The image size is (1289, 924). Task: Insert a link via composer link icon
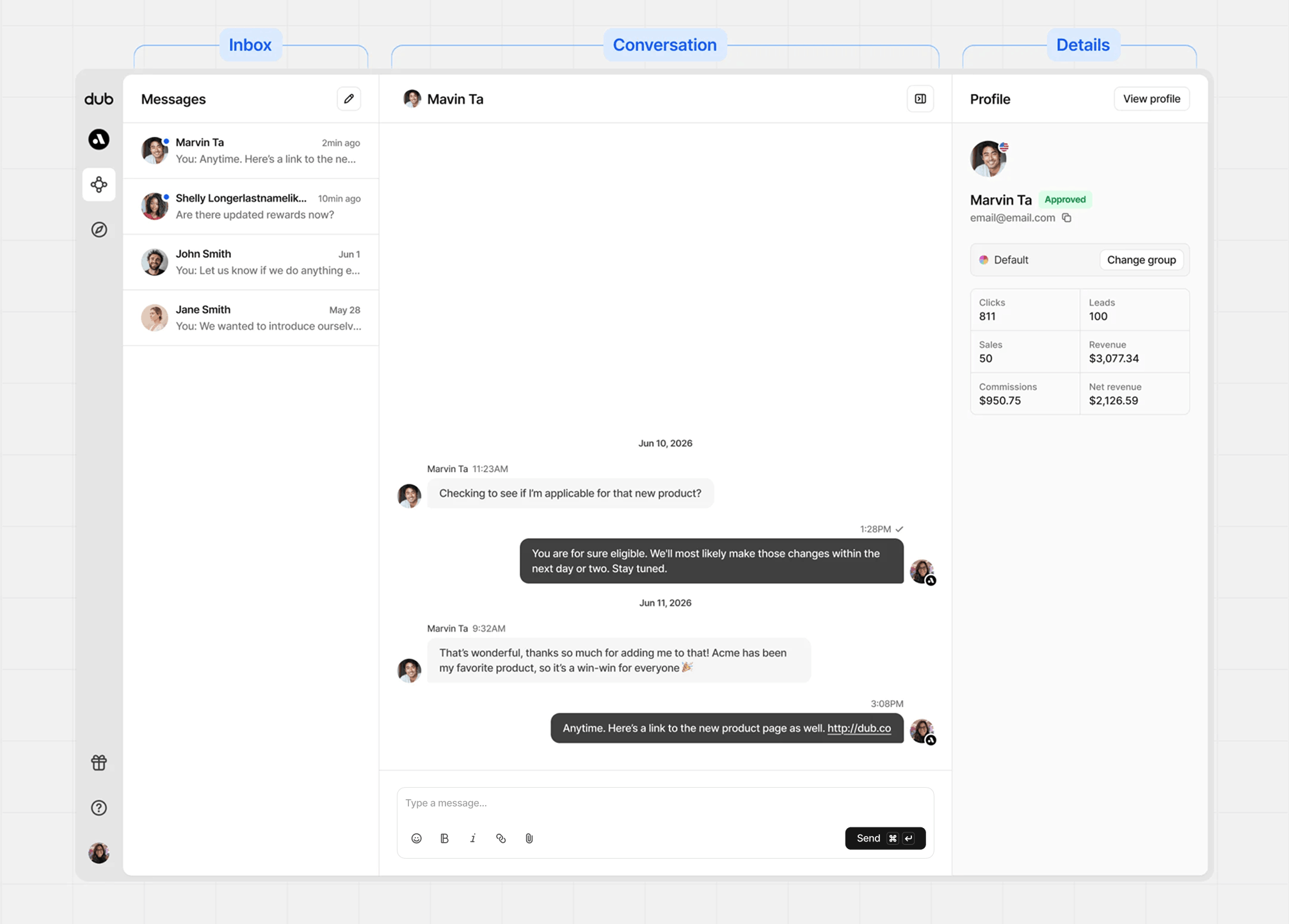click(x=501, y=838)
